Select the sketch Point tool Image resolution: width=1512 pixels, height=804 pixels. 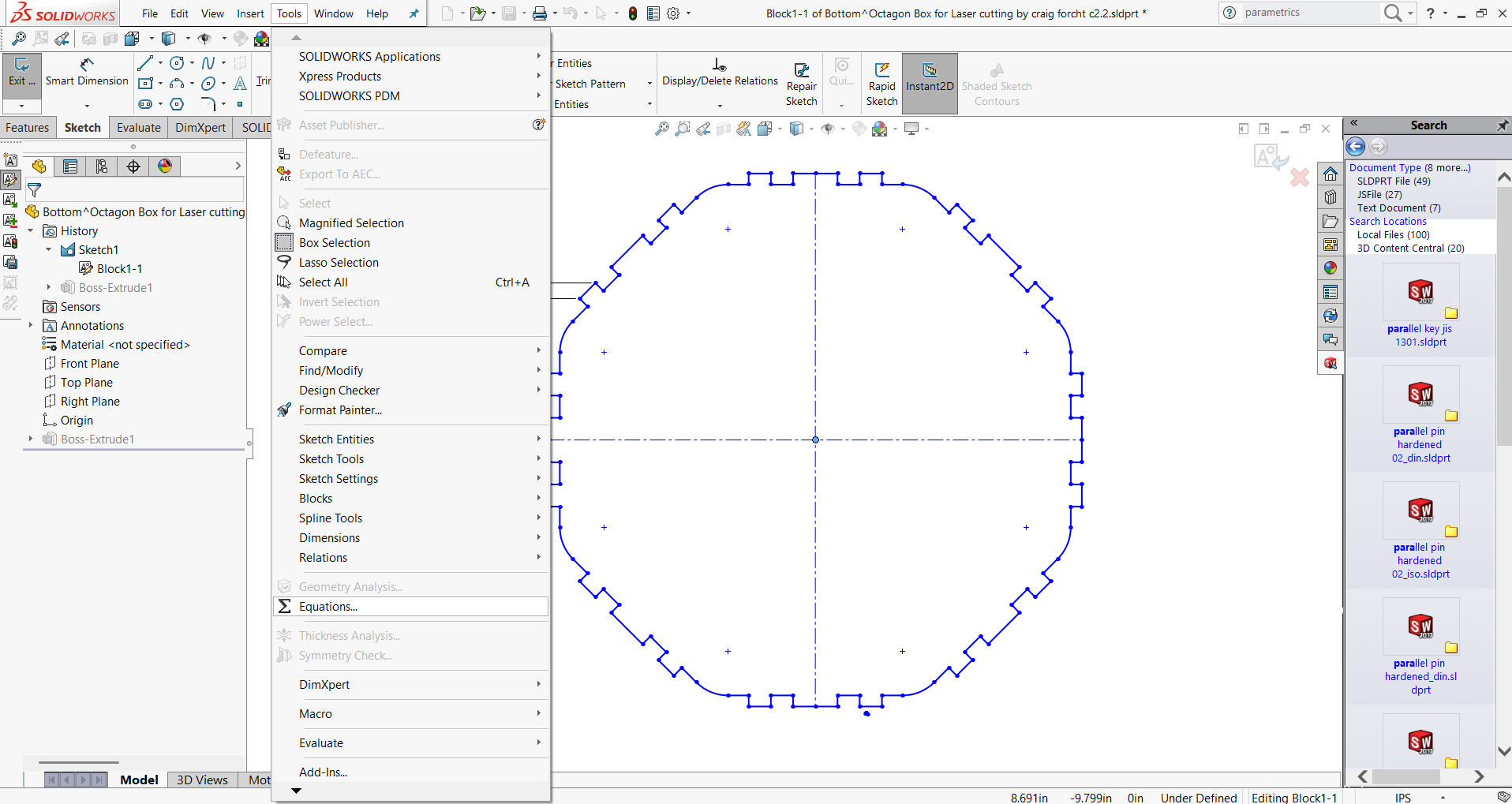click(240, 104)
